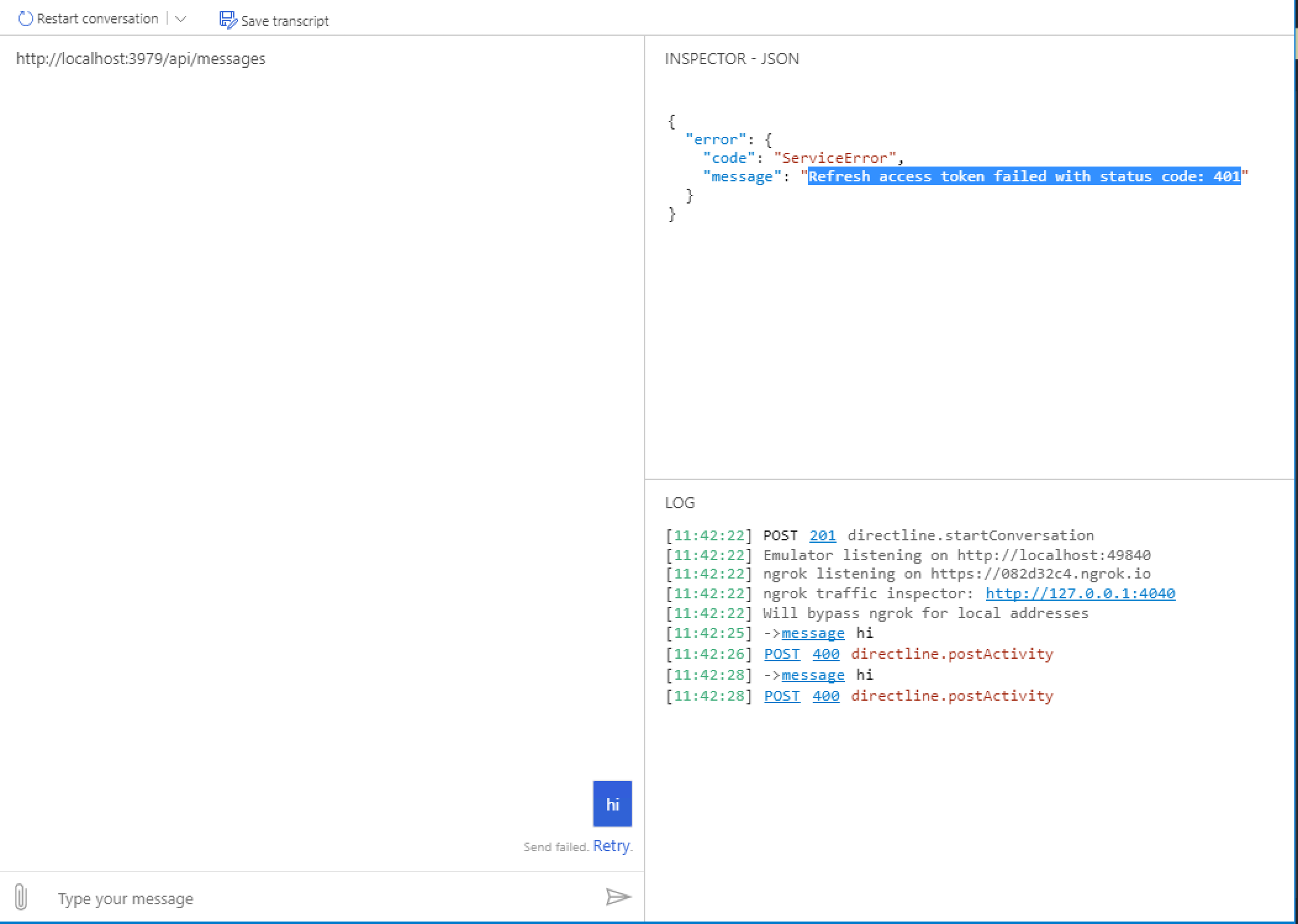The width and height of the screenshot is (1298, 924).
Task: Click the highlighted Refresh access token error text
Action: coord(1024,176)
